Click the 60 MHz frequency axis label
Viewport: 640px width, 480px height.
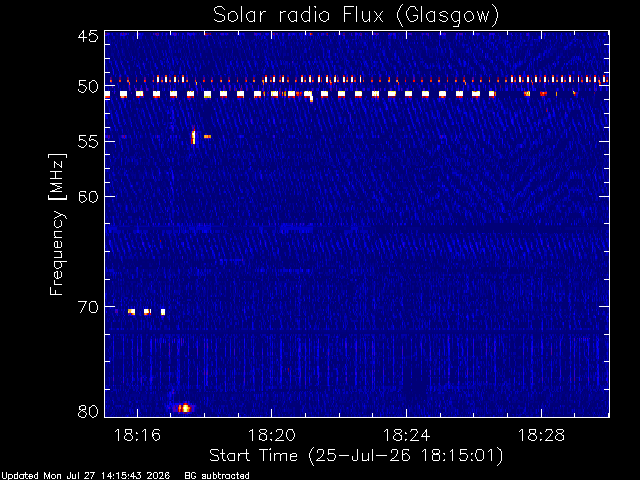pos(88,197)
